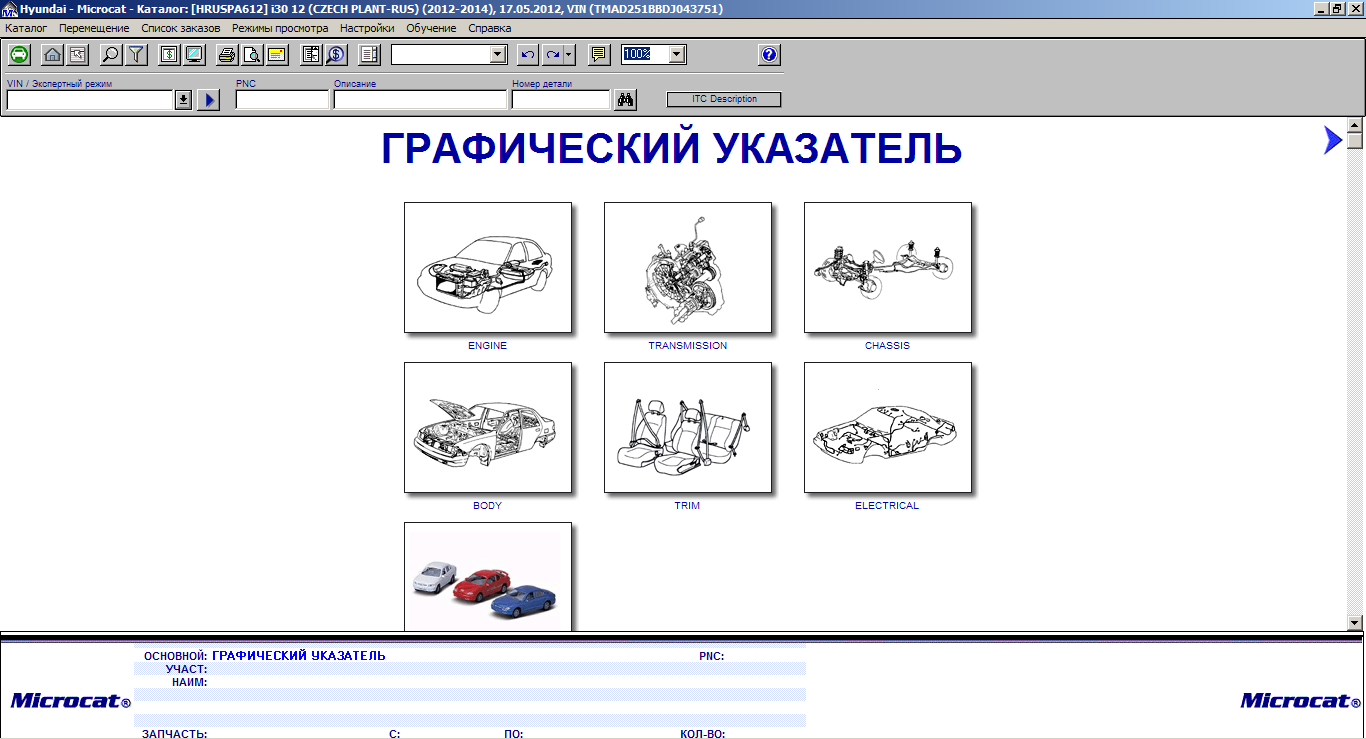Click the blue forward navigation arrow
This screenshot has width=1366, height=739.
tap(1331, 140)
